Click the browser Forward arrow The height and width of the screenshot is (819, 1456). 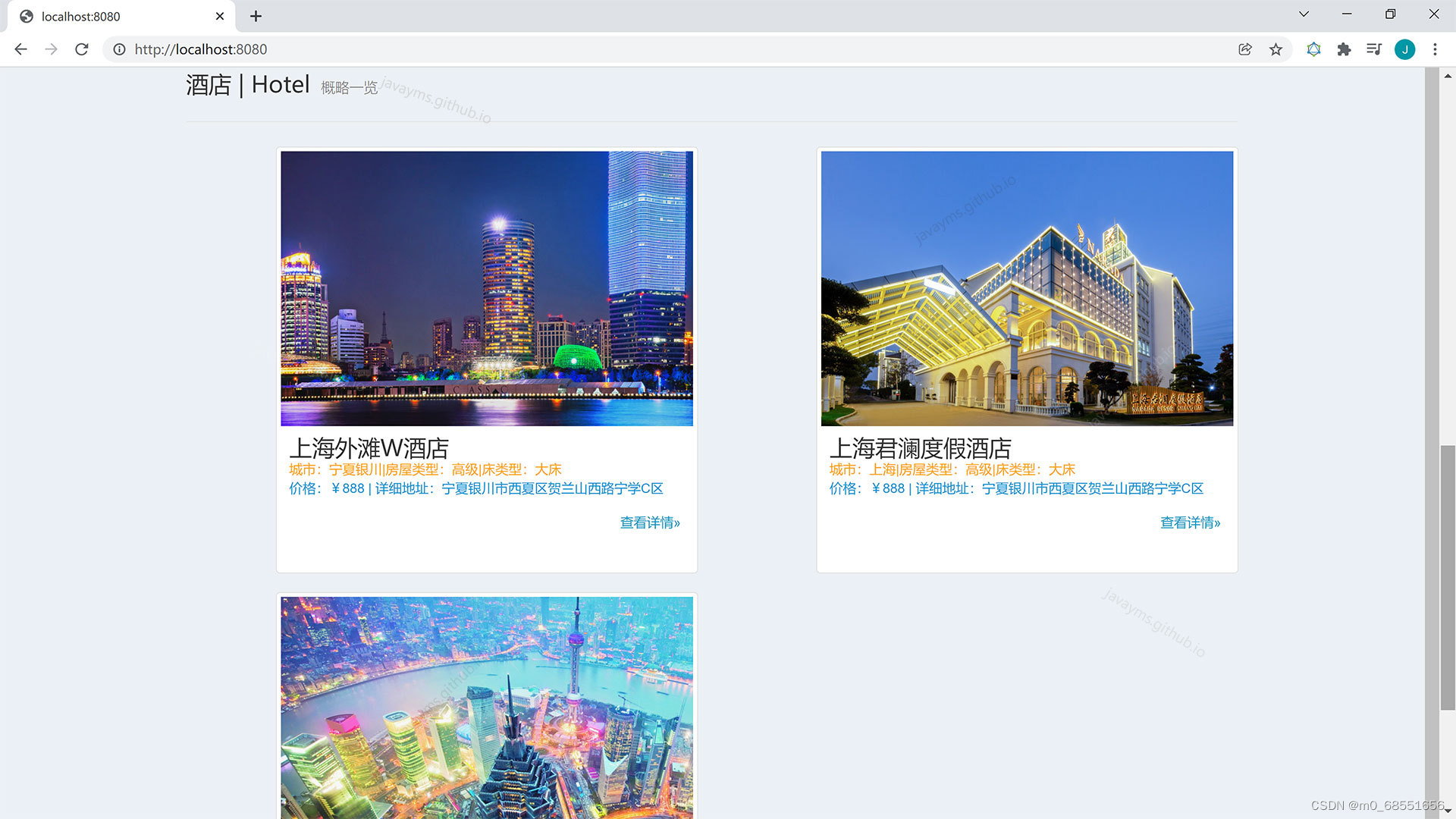point(51,49)
